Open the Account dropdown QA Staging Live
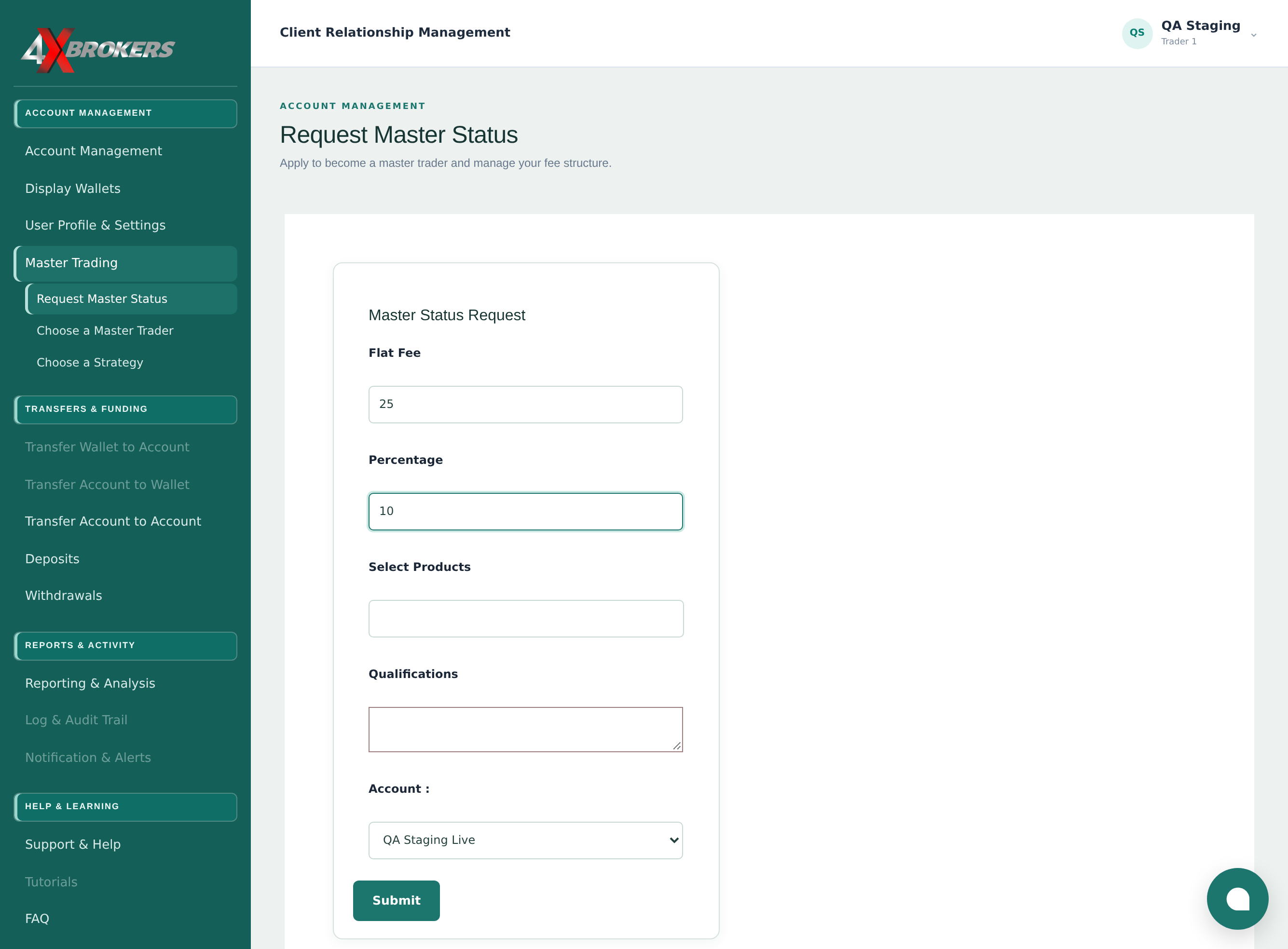The width and height of the screenshot is (1288, 949). tap(525, 840)
